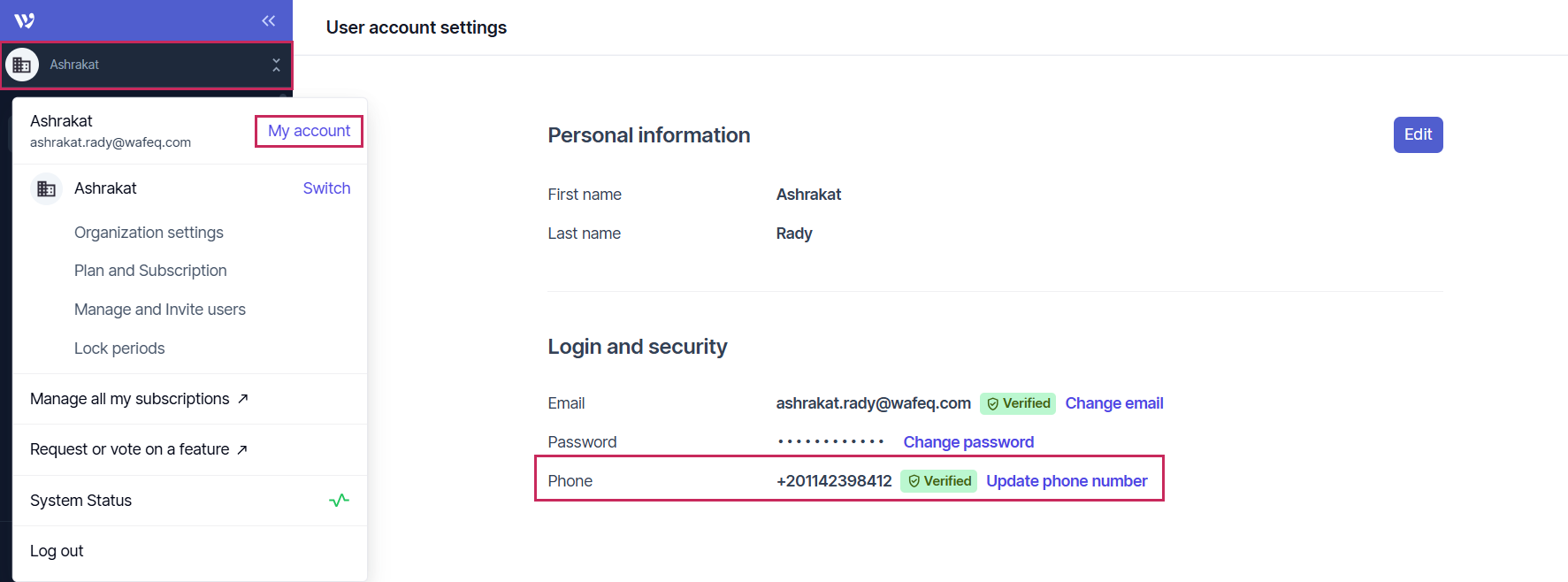The width and height of the screenshot is (1568, 582).
Task: Open Manage and Invite users
Action: click(x=160, y=310)
